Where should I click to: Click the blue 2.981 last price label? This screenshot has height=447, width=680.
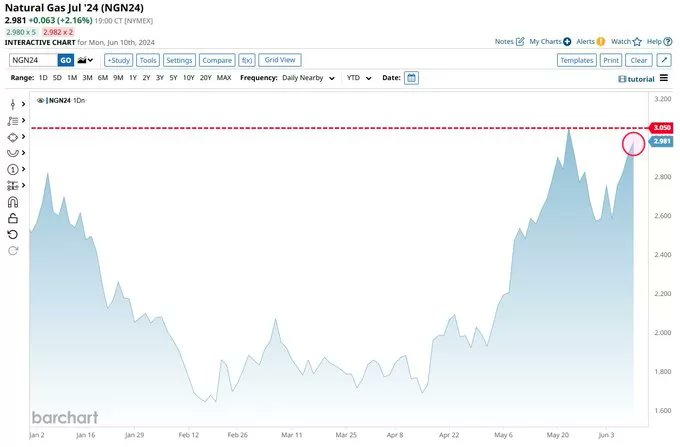(661, 141)
